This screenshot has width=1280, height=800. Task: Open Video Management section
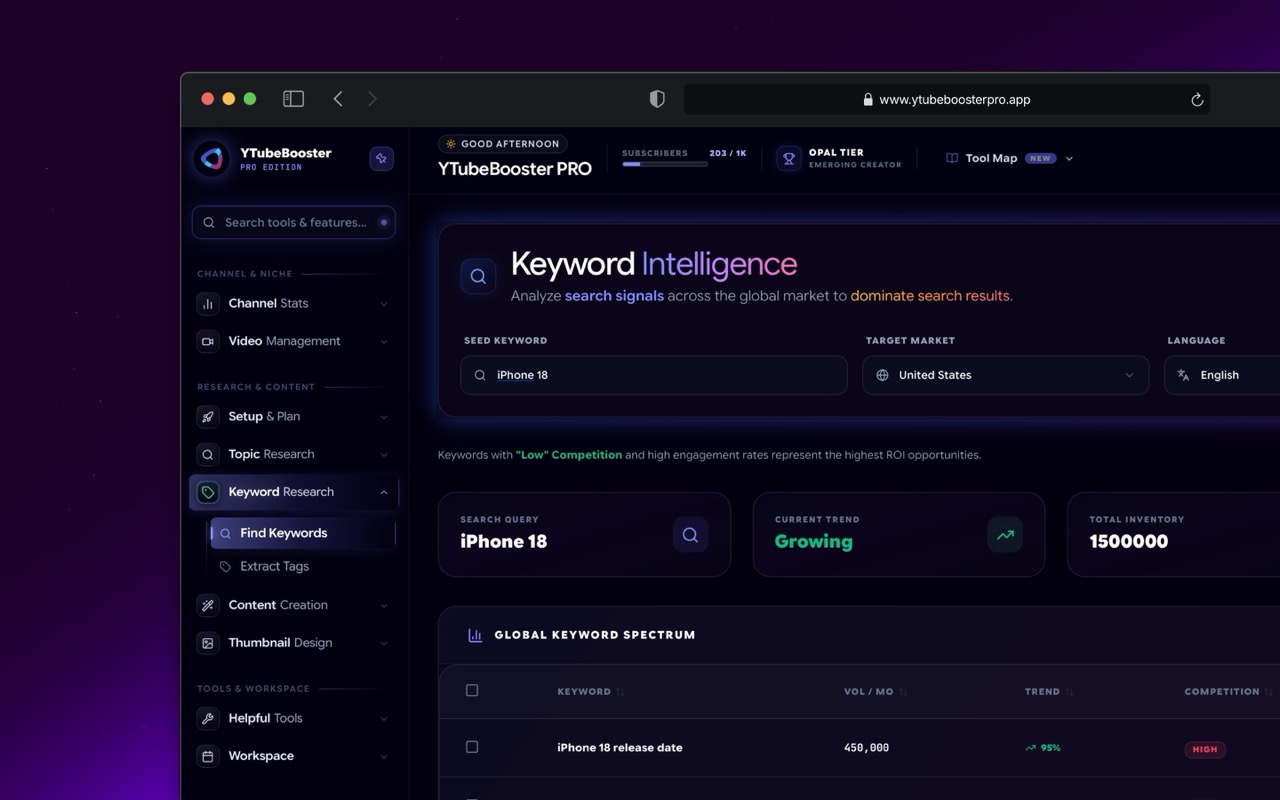293,341
